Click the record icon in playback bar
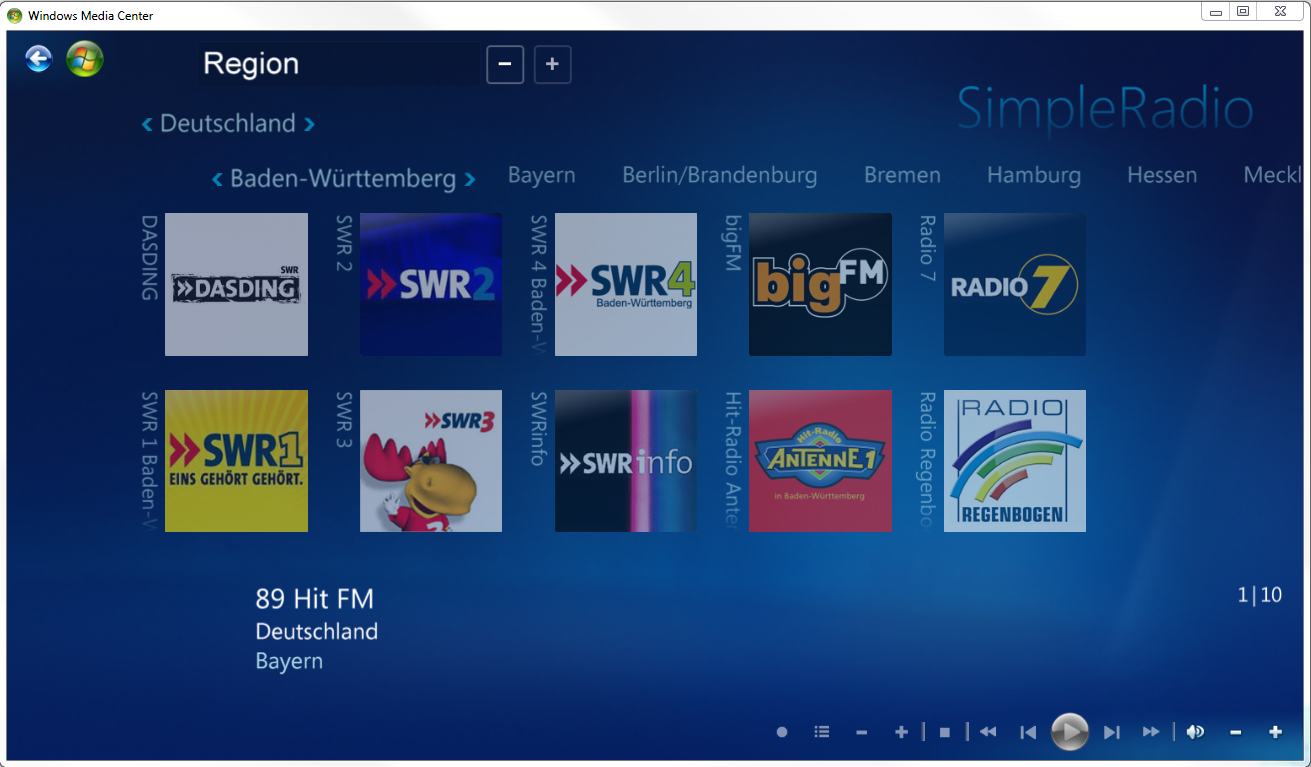The height and width of the screenshot is (767, 1311). click(781, 731)
